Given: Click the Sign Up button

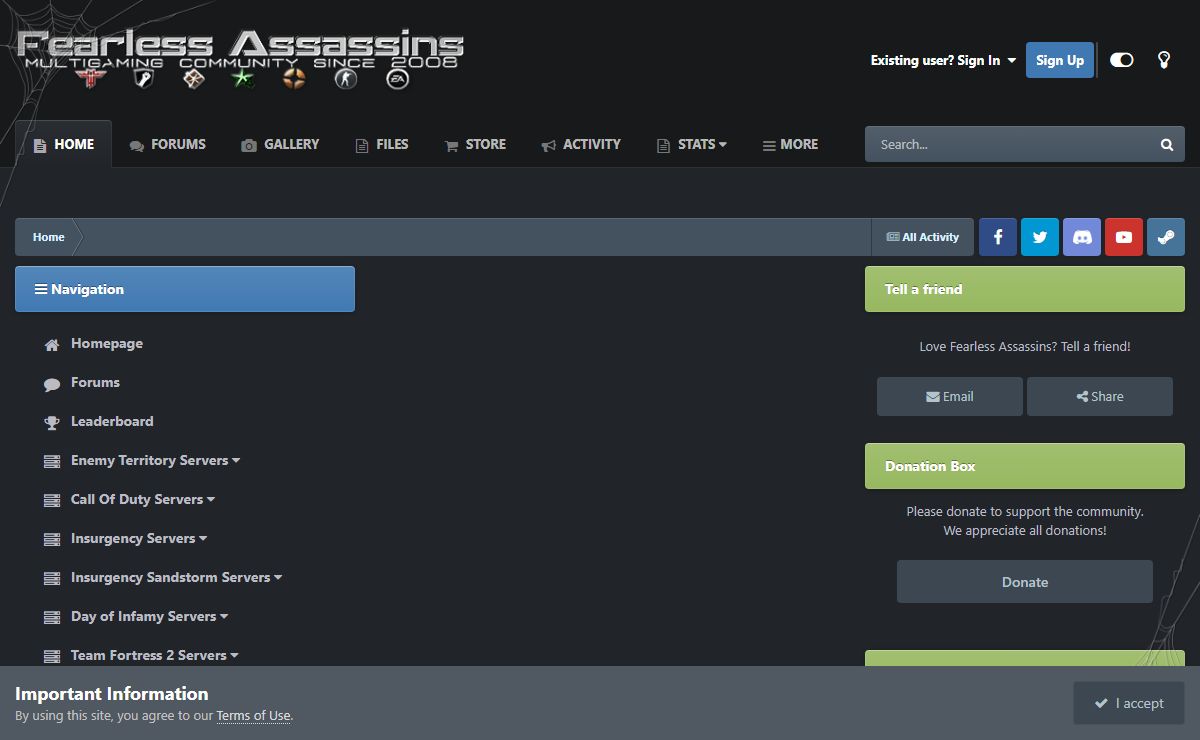Looking at the screenshot, I should (1059, 60).
